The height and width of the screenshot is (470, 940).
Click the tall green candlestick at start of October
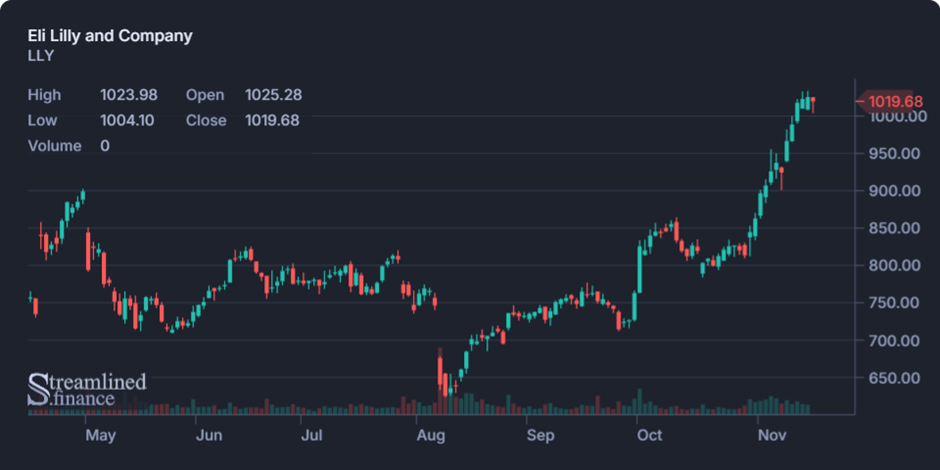pos(640,266)
